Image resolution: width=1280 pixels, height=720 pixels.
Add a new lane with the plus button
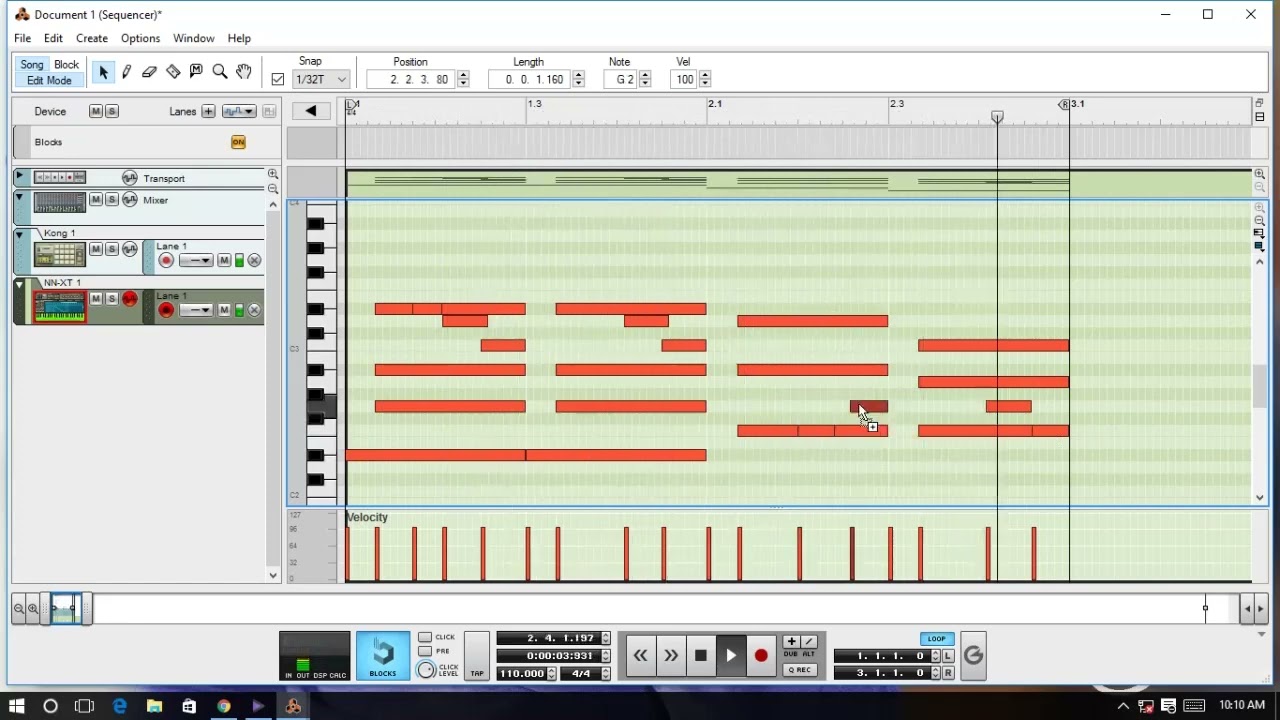(x=208, y=111)
